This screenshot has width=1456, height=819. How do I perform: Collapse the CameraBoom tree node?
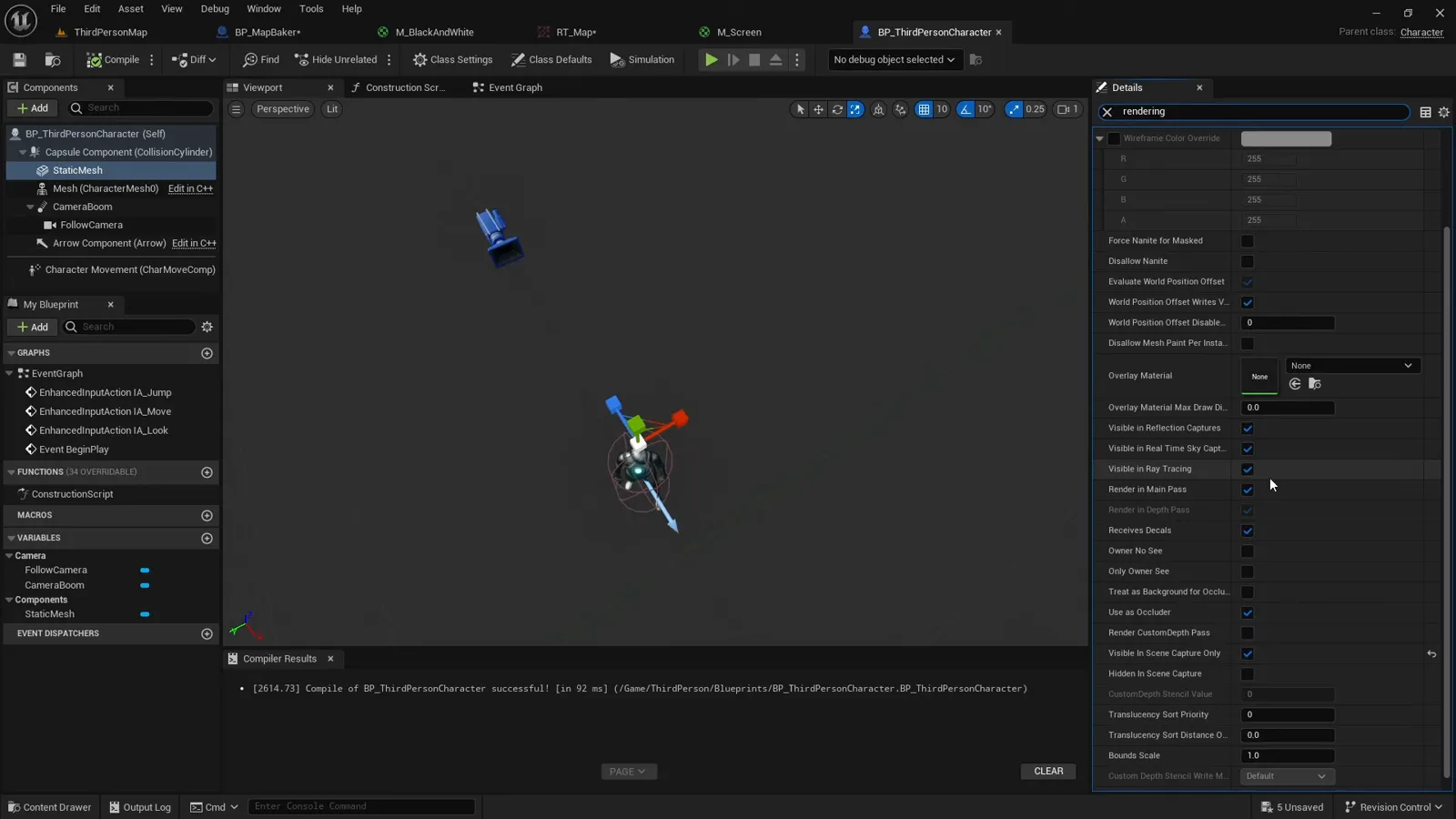[x=30, y=207]
